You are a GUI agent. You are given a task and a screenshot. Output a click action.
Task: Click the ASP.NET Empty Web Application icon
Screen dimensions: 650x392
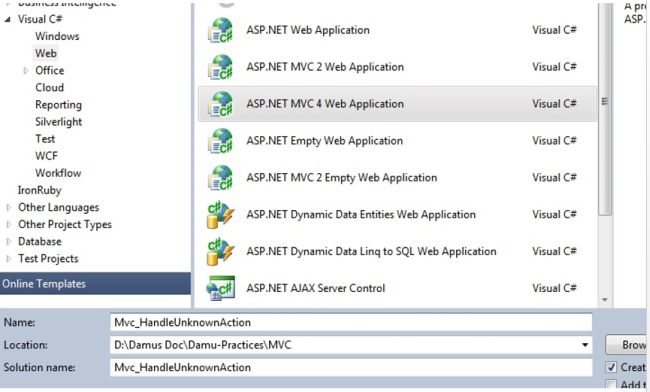click(220, 141)
